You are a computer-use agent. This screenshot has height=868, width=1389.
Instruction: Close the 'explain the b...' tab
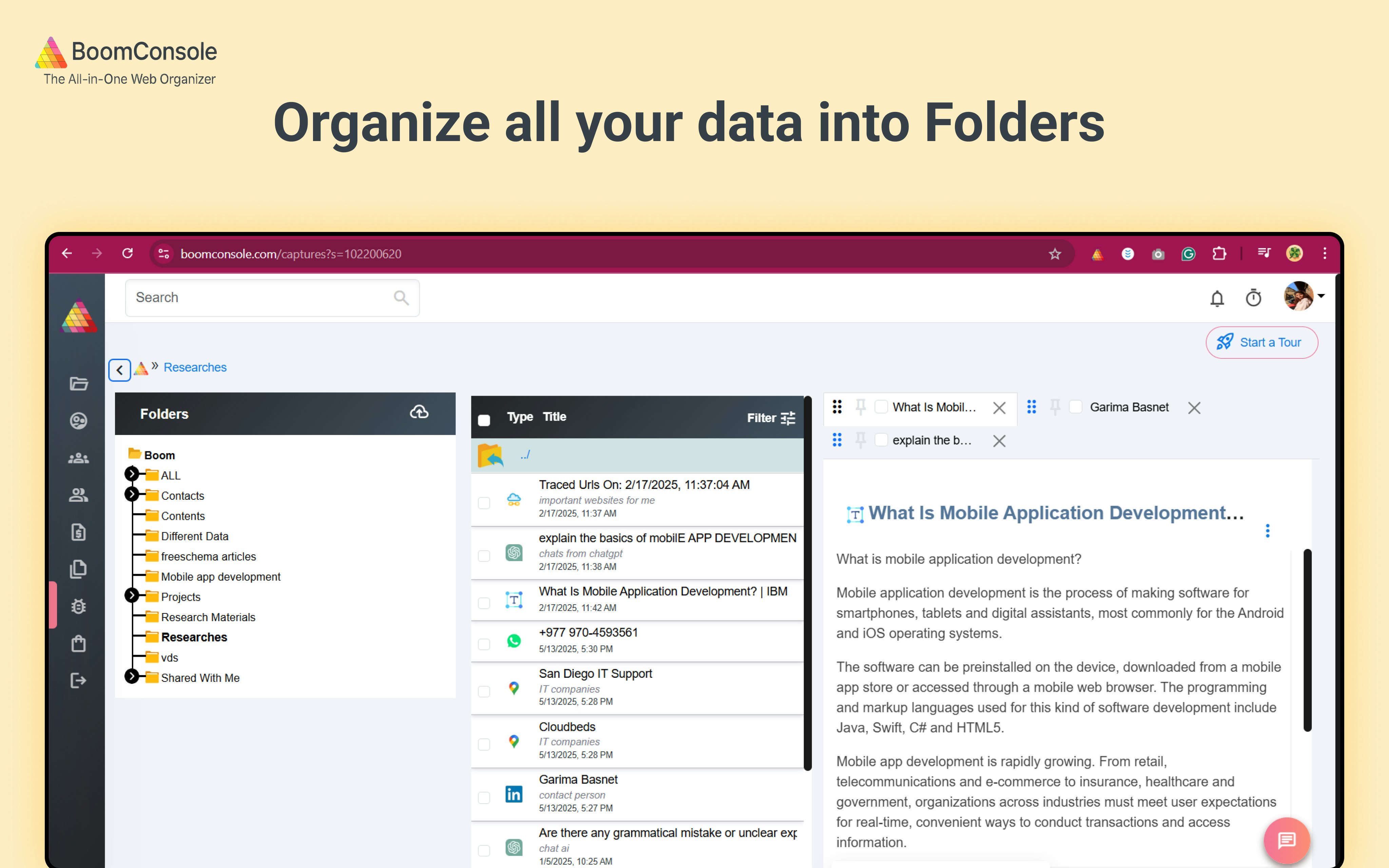999,441
